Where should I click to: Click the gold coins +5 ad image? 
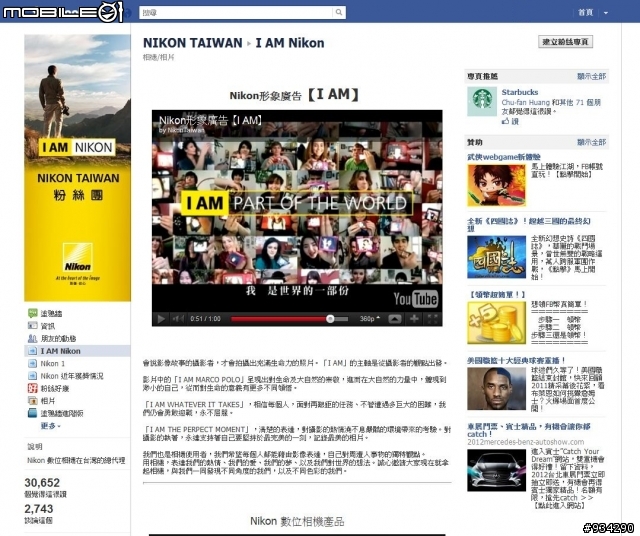tap(497, 323)
